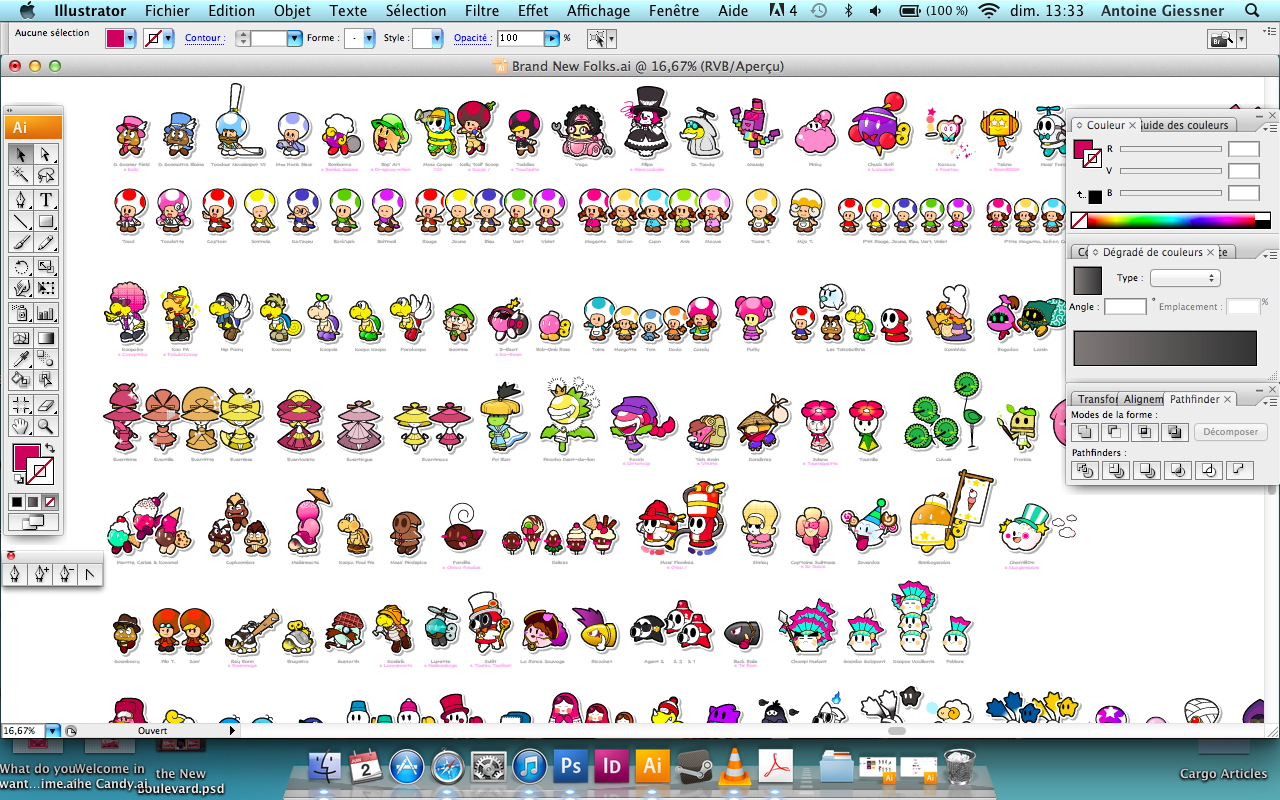Open fill color dropdown in control bar
The width and height of the screenshot is (1280, 800).
(x=132, y=38)
